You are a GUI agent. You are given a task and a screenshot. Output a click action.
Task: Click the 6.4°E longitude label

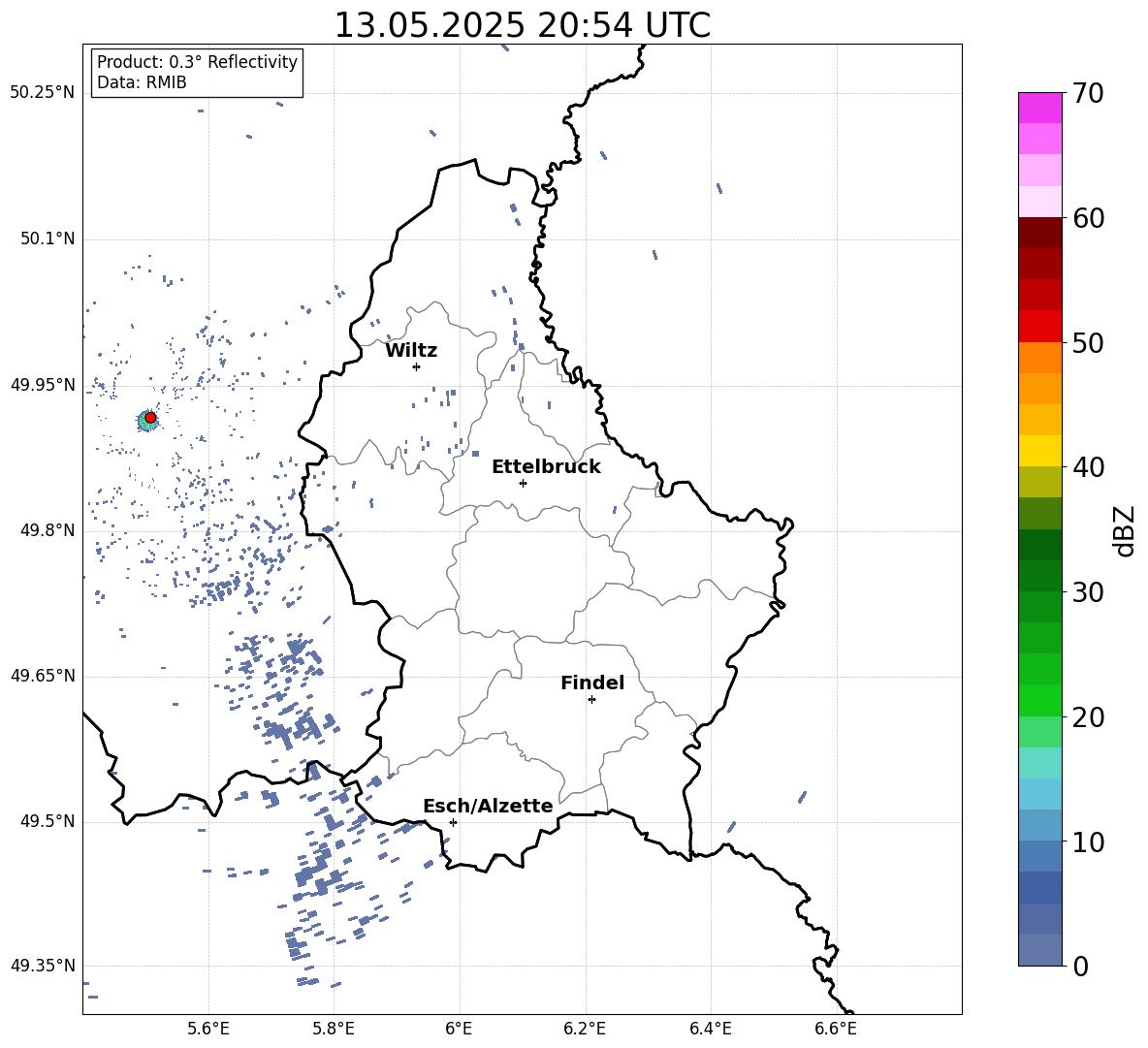click(x=711, y=1029)
